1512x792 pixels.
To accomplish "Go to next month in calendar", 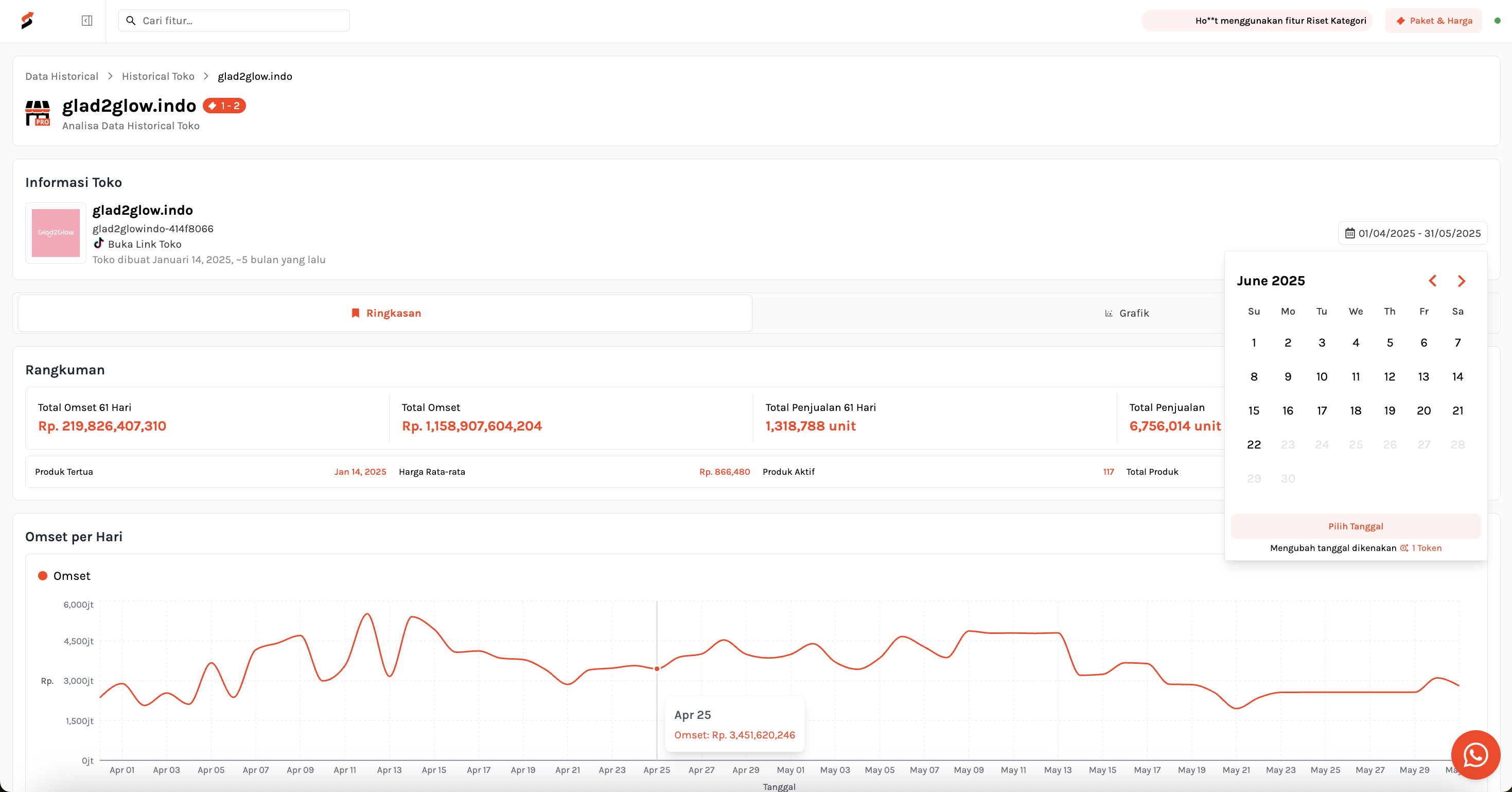I will (1462, 281).
